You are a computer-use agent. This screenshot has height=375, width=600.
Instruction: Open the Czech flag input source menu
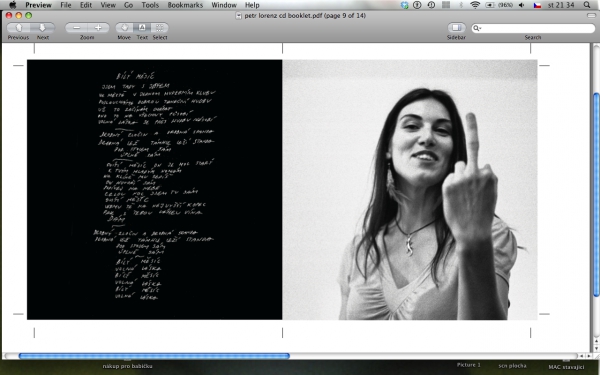coord(537,5)
